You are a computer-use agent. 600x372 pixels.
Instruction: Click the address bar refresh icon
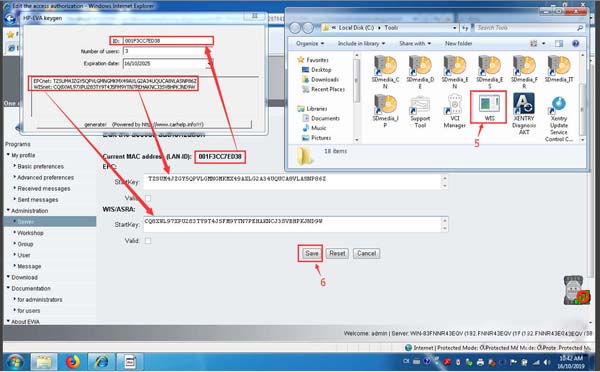(465, 28)
